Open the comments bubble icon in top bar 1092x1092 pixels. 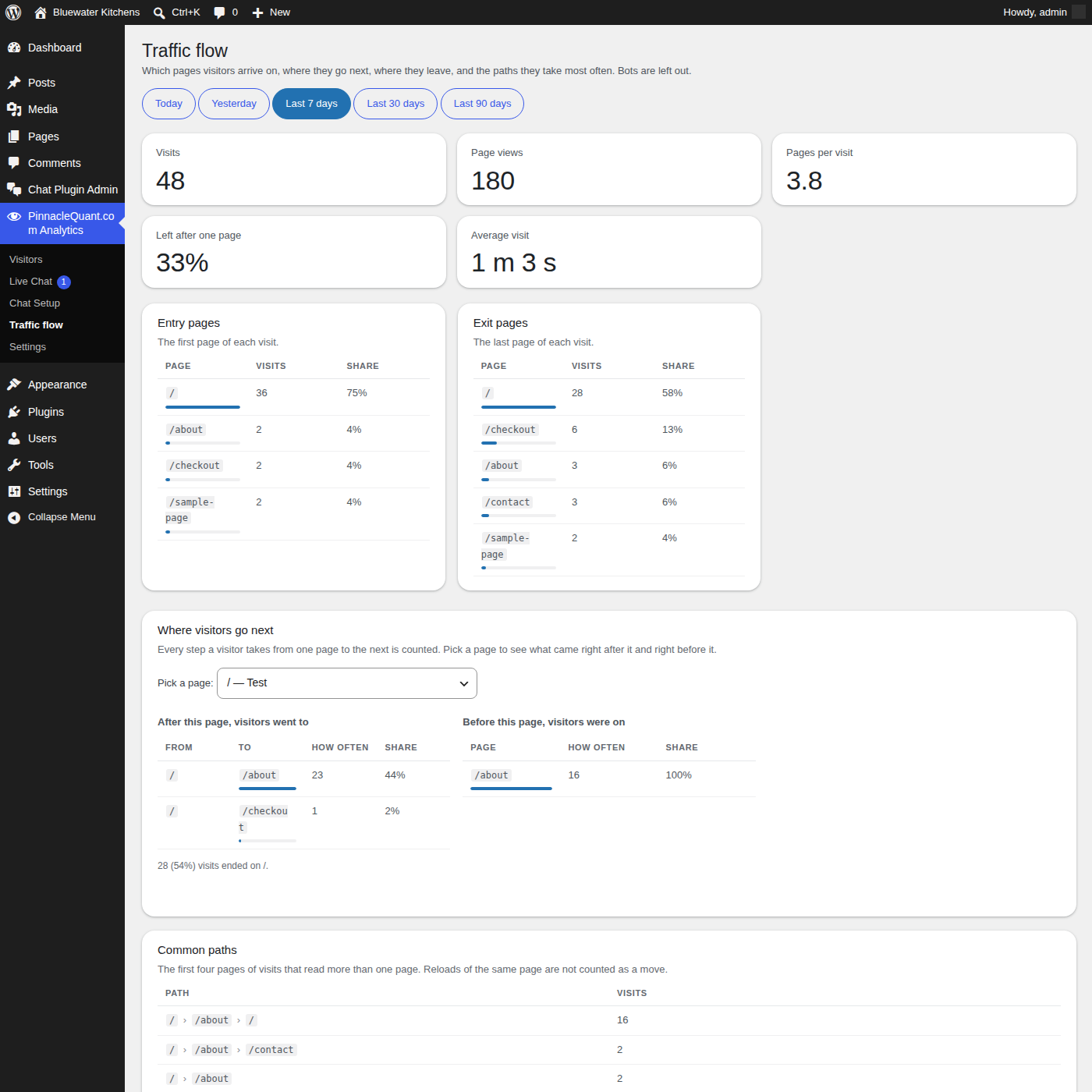pos(219,12)
